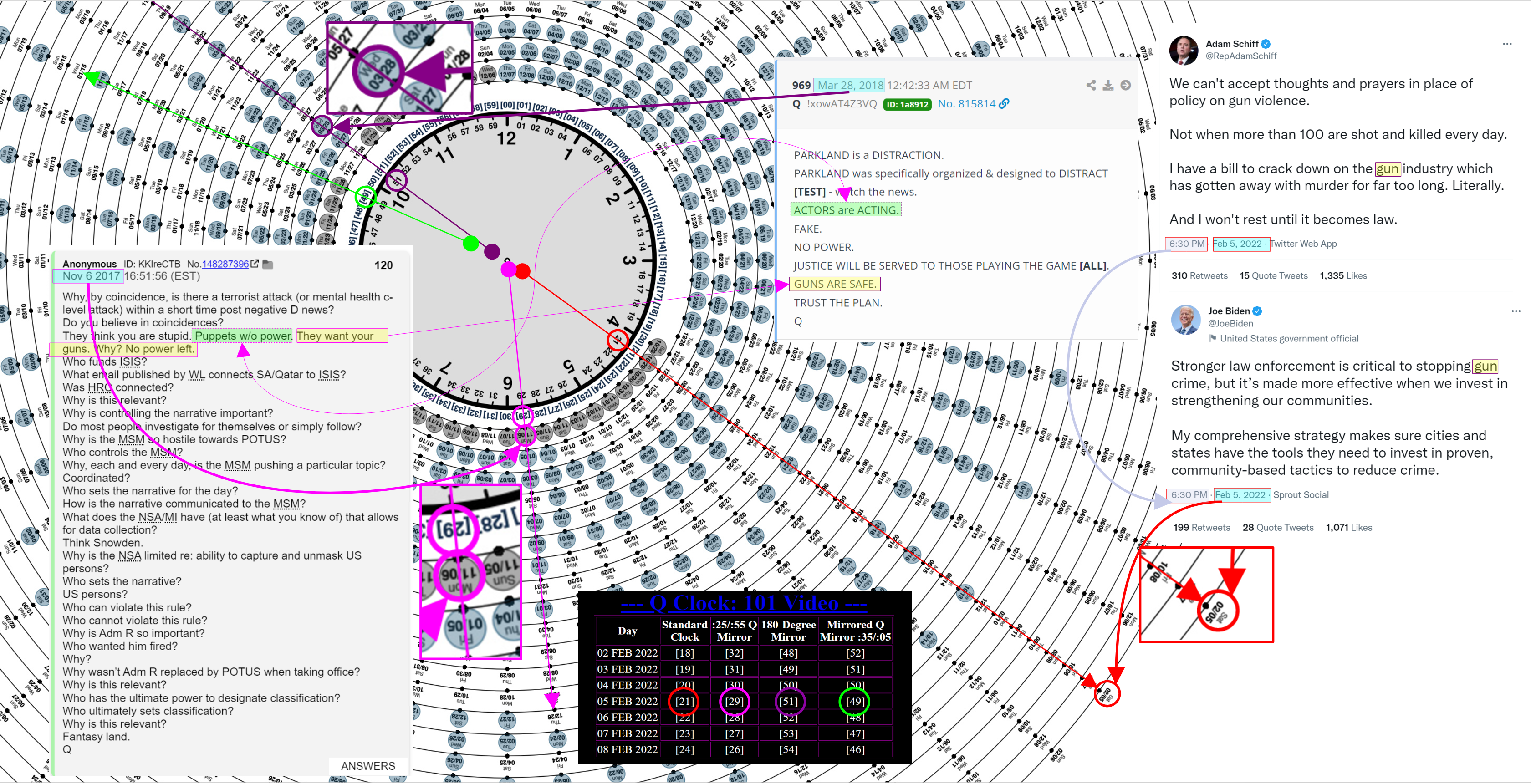Click 6:30 PM timestamp on Schiff's tweet
This screenshot has height=784, width=1531.
pos(1186,244)
